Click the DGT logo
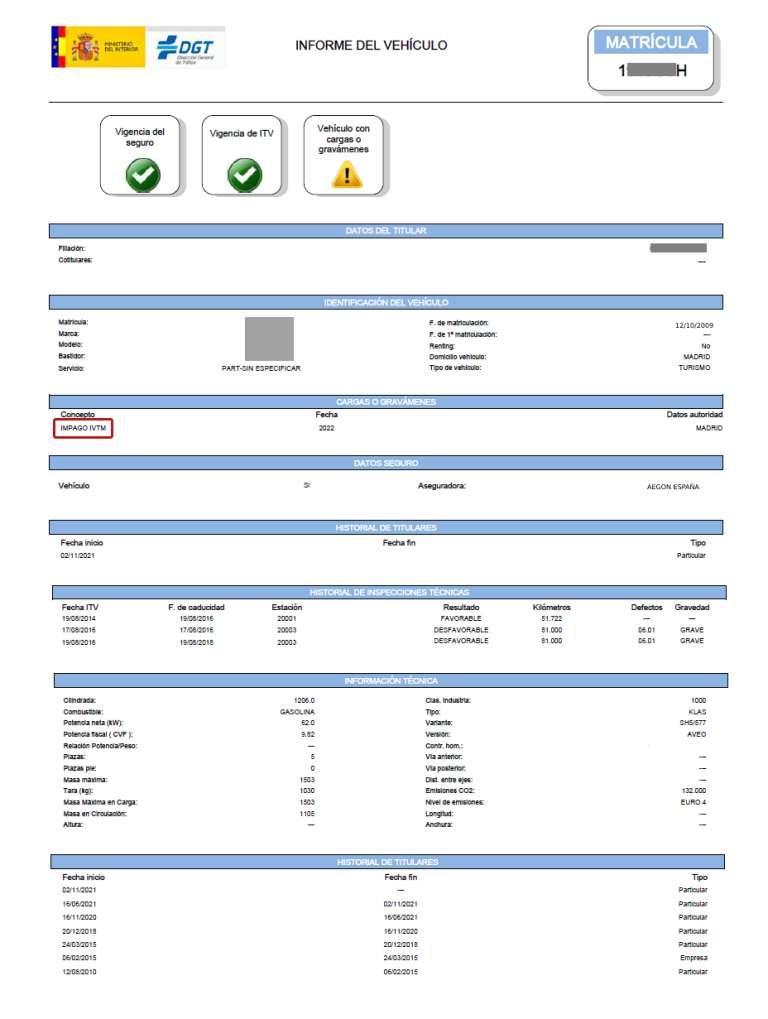The width and height of the screenshot is (768, 1019). pos(186,47)
